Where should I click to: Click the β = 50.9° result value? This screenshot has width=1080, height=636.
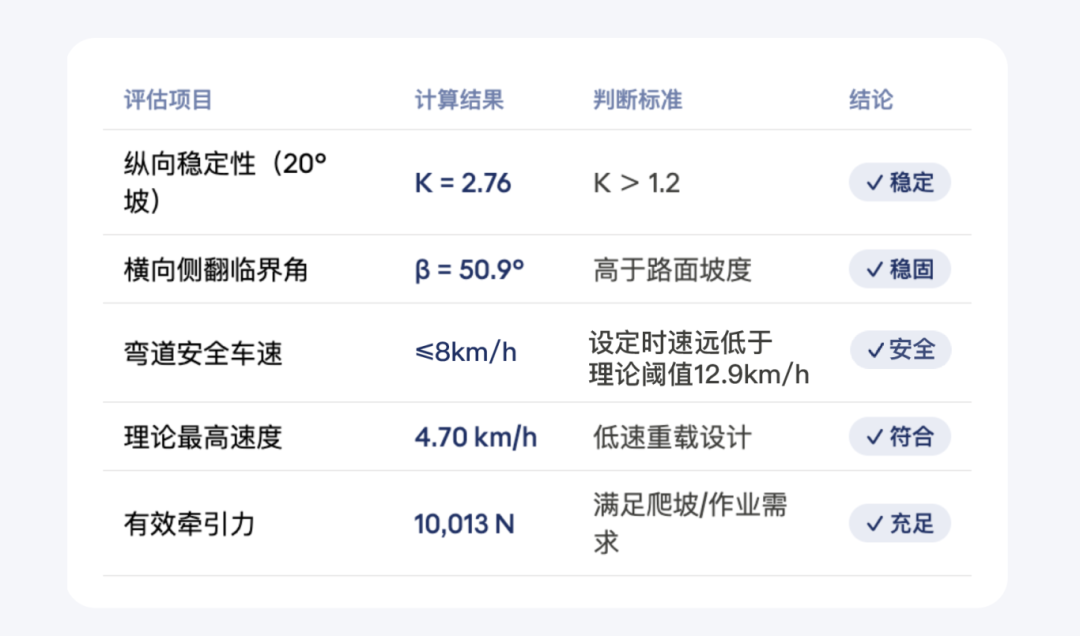point(469,270)
